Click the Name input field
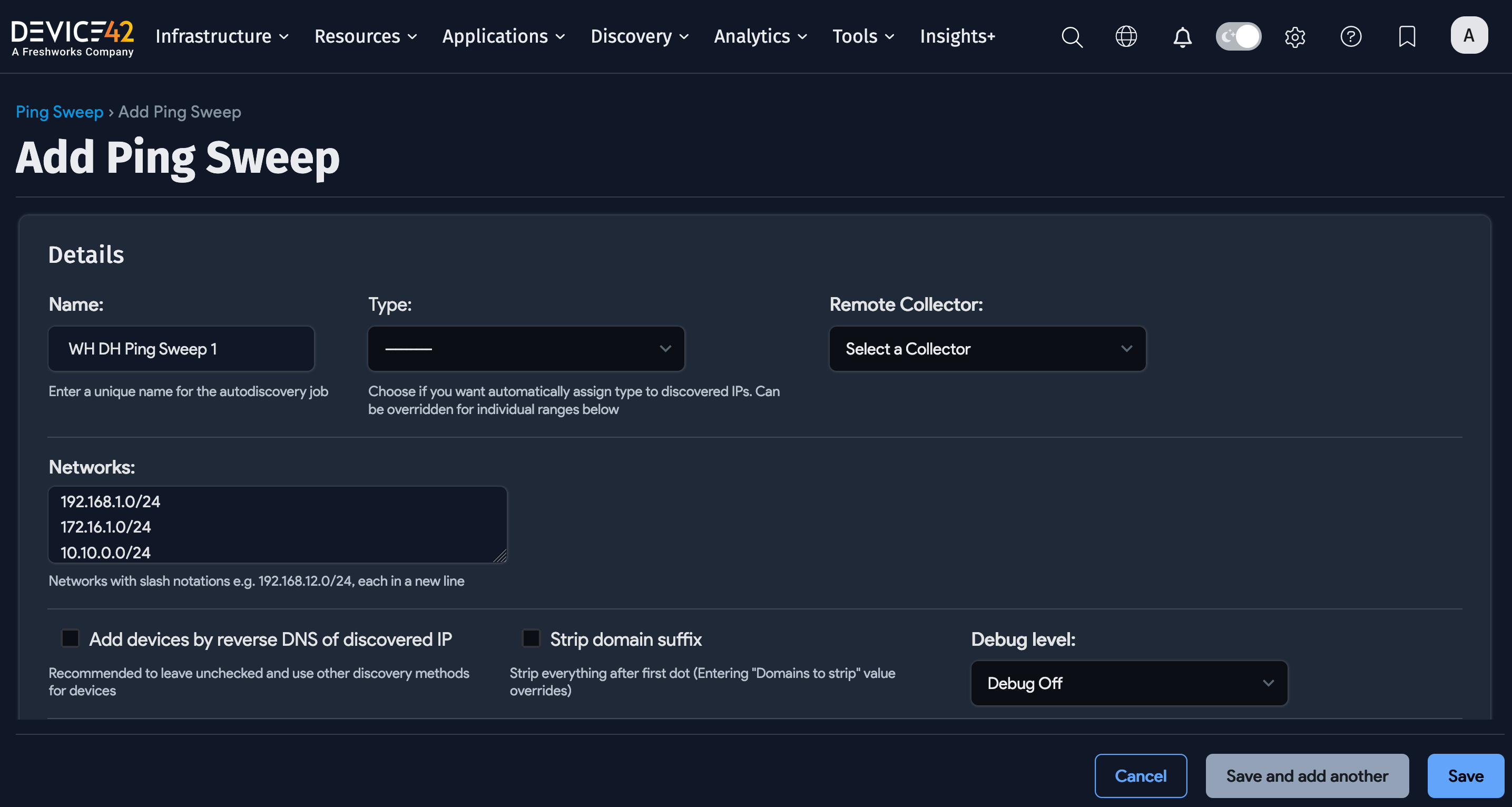1512x807 pixels. point(181,349)
